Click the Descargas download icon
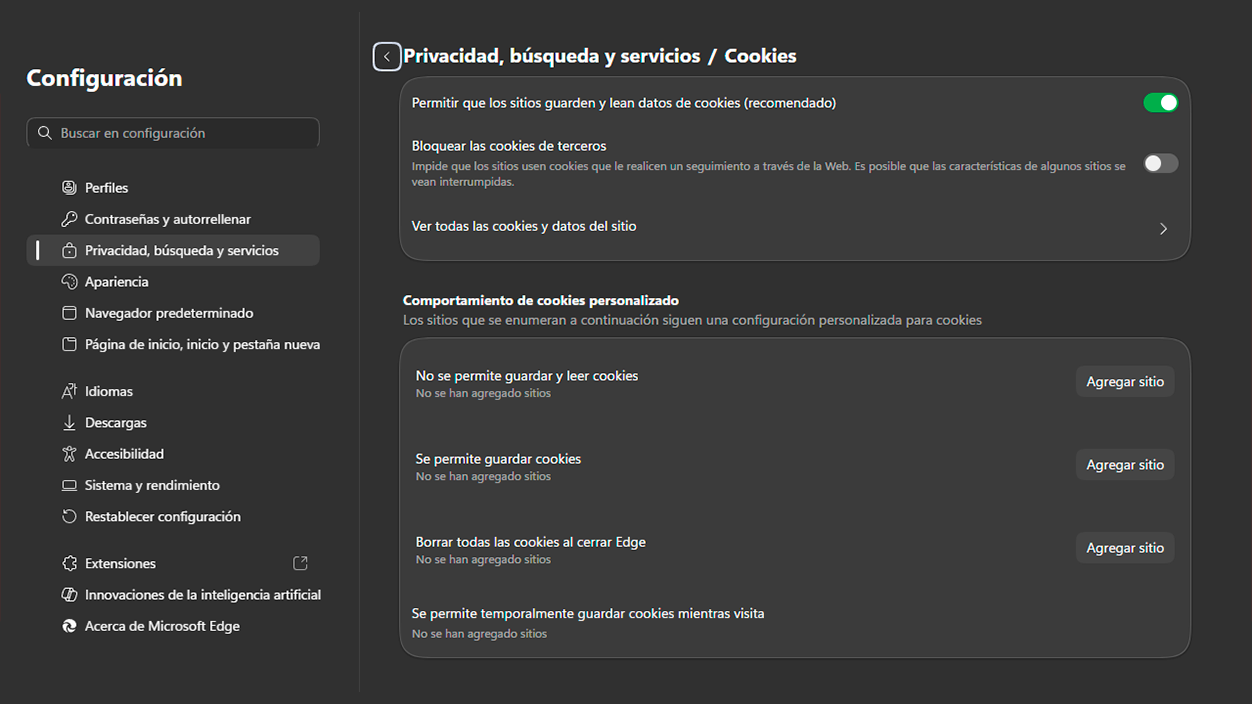 pos(69,422)
